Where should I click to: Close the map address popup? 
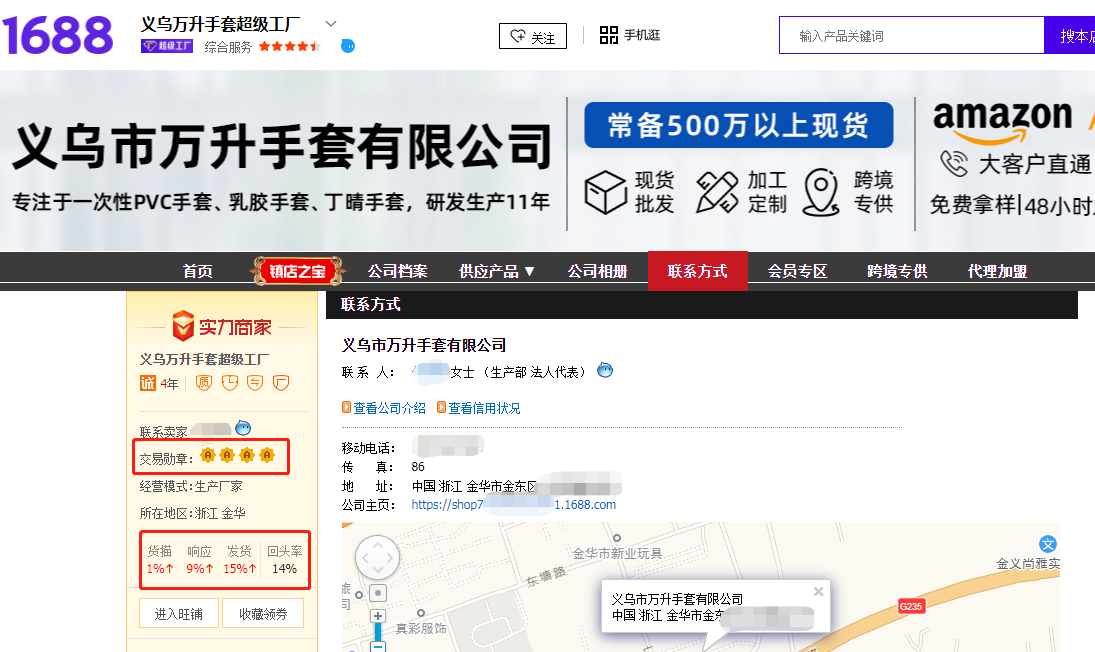818,591
